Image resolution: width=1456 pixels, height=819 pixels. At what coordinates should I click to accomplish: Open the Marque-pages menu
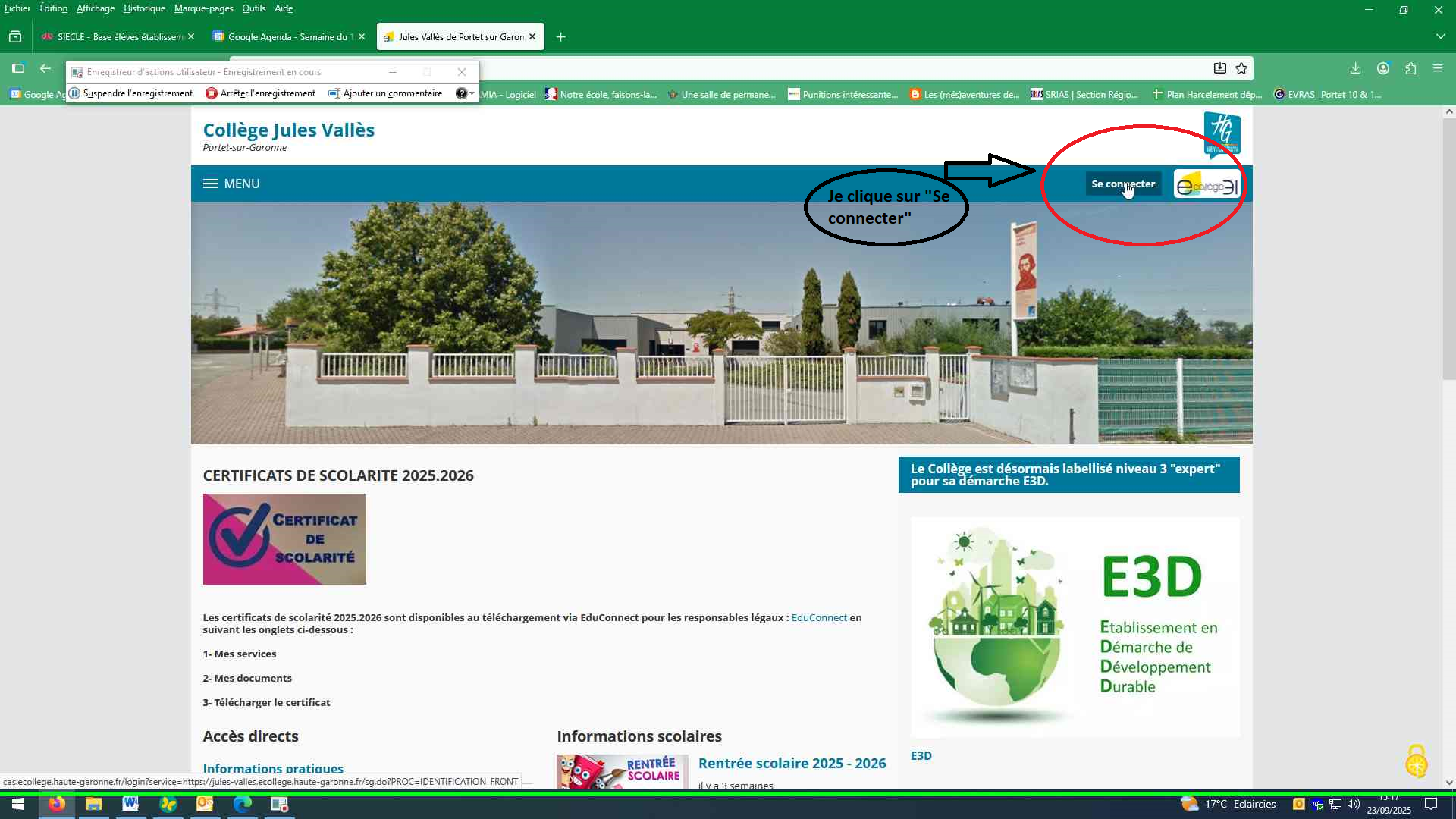coord(203,8)
